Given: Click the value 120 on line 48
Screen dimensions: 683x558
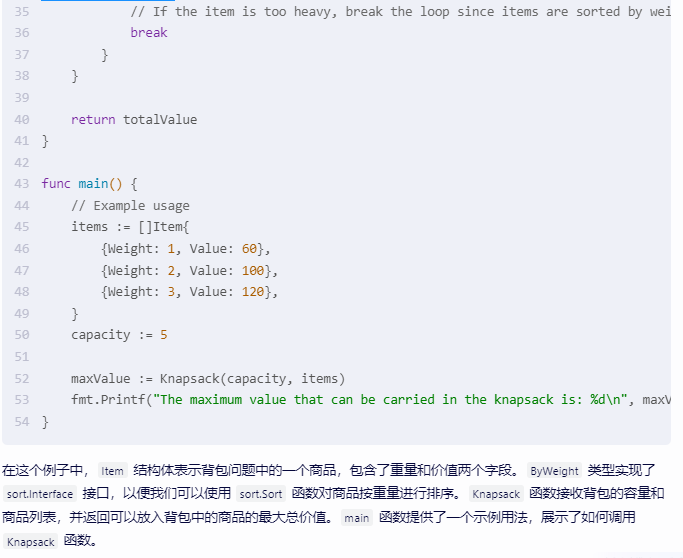Looking at the screenshot, I should point(253,291).
